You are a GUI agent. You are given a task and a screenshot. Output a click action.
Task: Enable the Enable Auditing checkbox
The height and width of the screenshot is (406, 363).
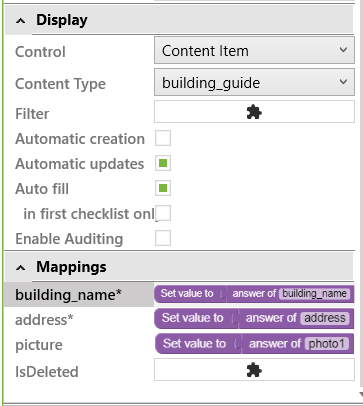163,238
